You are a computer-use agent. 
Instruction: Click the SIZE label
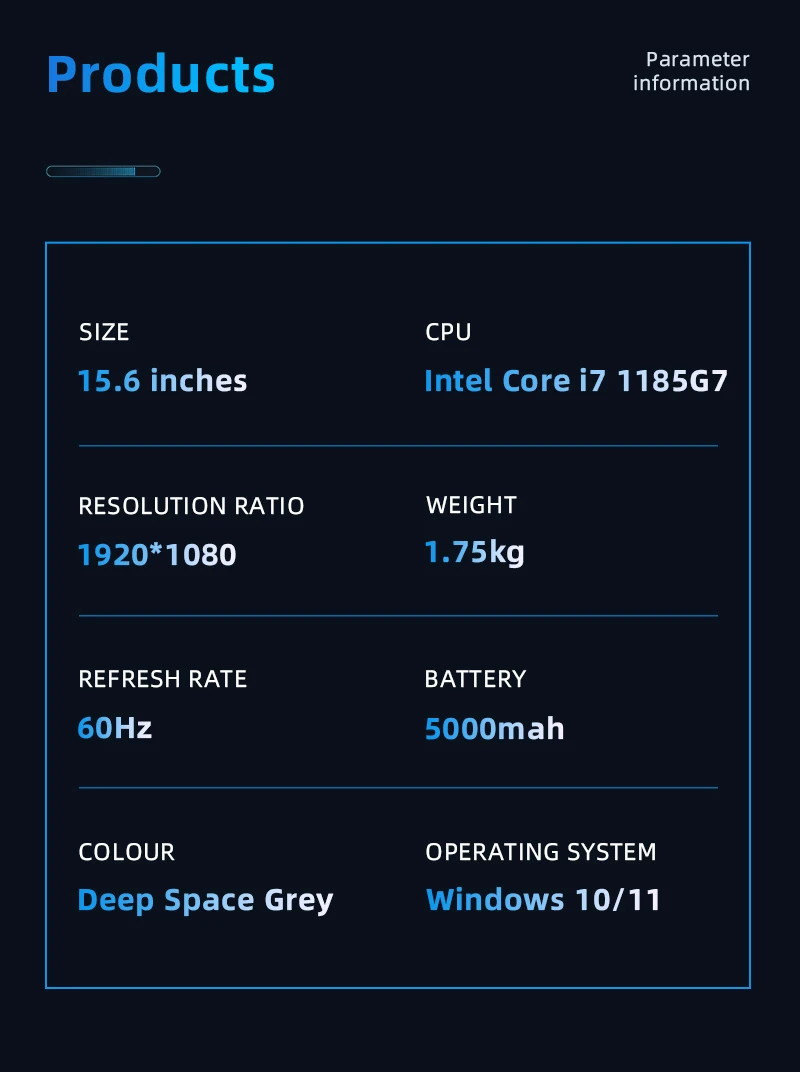tap(104, 332)
